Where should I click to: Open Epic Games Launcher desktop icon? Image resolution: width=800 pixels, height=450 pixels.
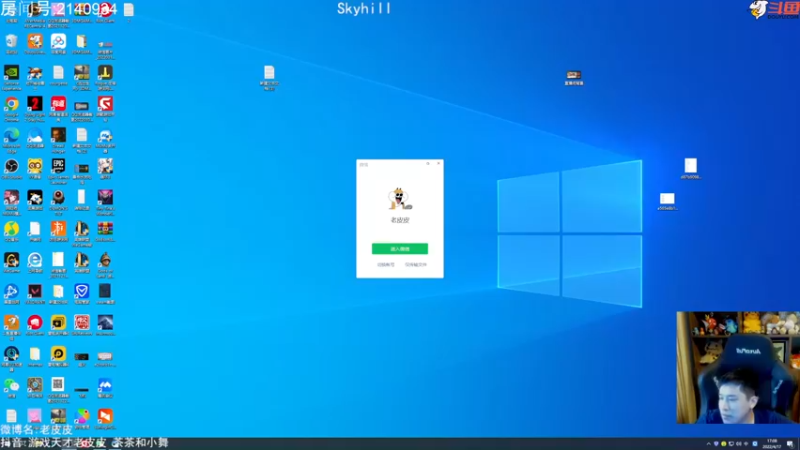pos(58,166)
